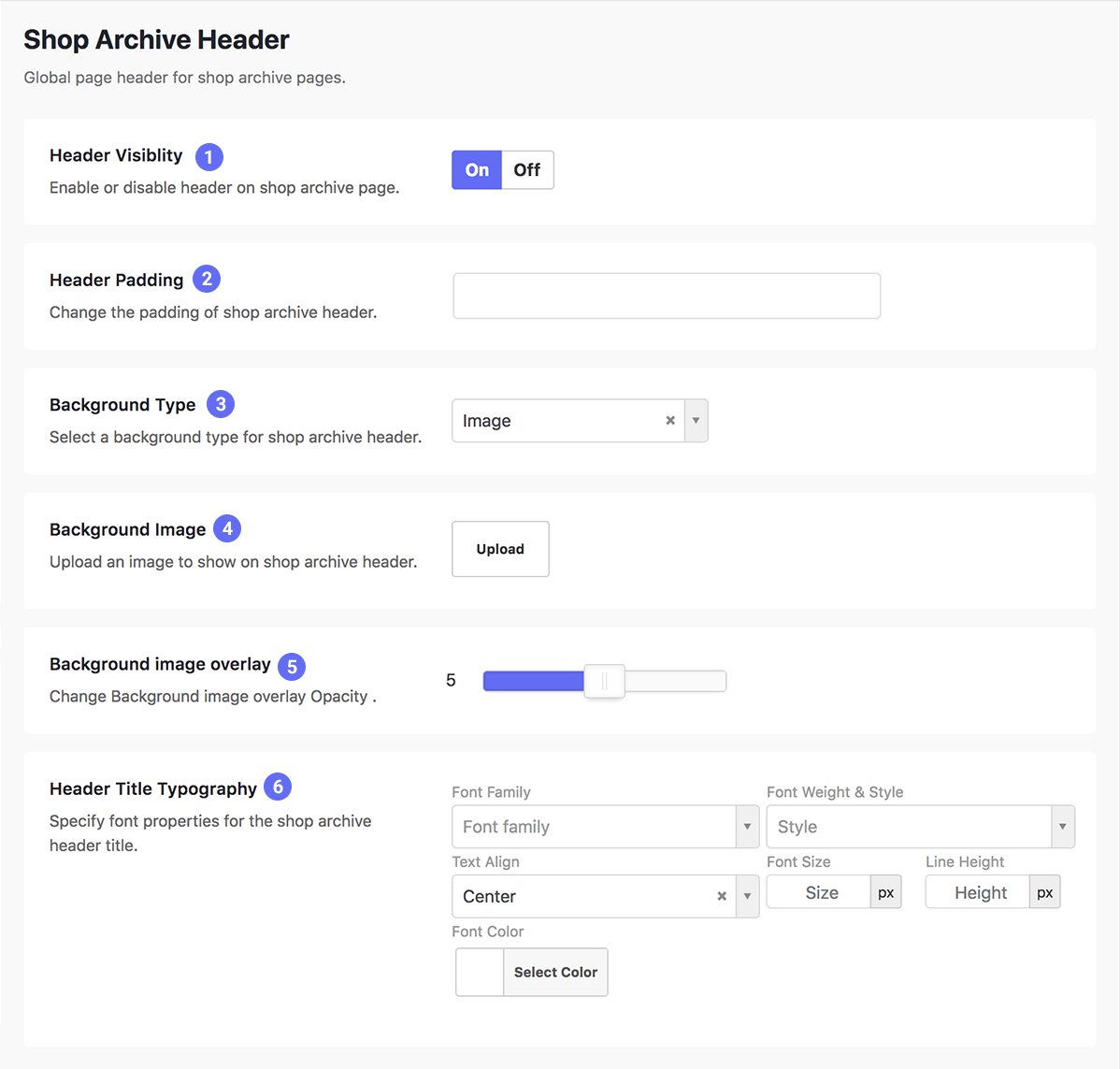Click the number 1 badge beside Header Visiblity

pyautogui.click(x=208, y=156)
